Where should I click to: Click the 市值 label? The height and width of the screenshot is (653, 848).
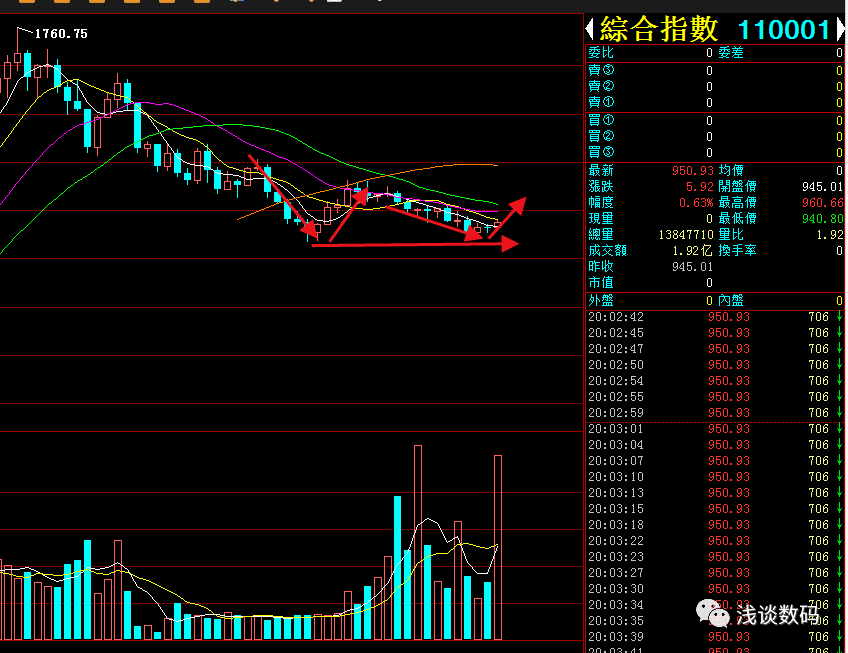601,282
